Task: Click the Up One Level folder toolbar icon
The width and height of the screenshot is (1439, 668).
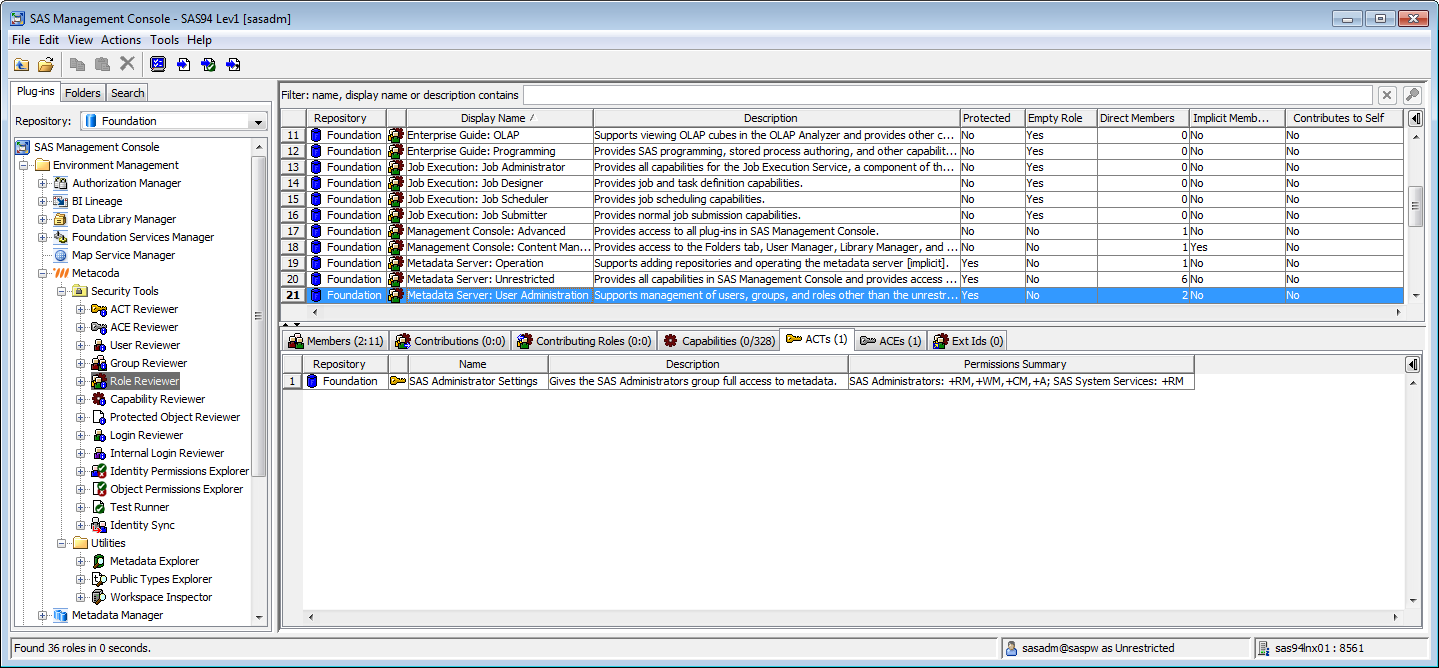Action: tap(21, 64)
